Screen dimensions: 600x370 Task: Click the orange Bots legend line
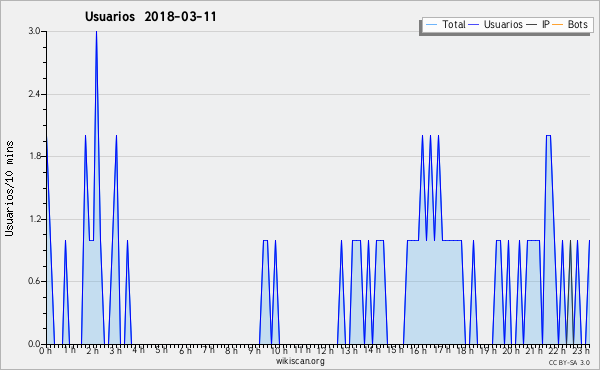pos(558,25)
